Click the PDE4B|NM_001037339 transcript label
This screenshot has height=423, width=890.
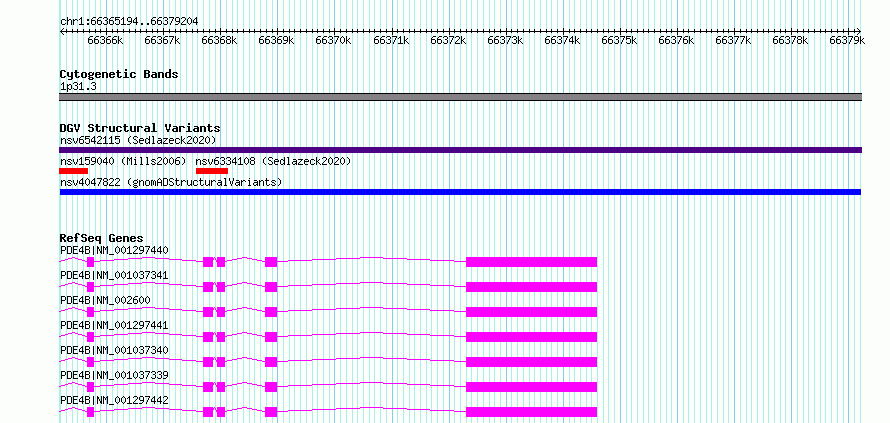[114, 375]
